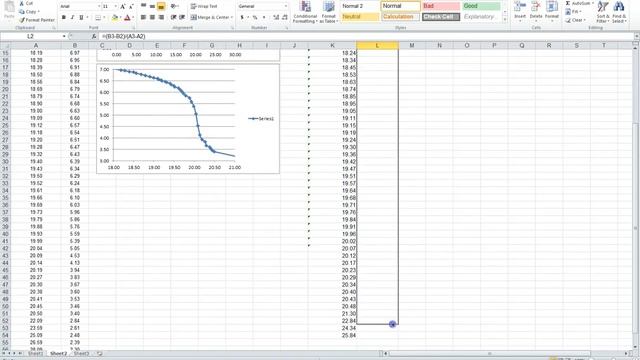The width and height of the screenshot is (640, 360).
Task: Click the vertical scrollbar
Action: tap(636, 198)
